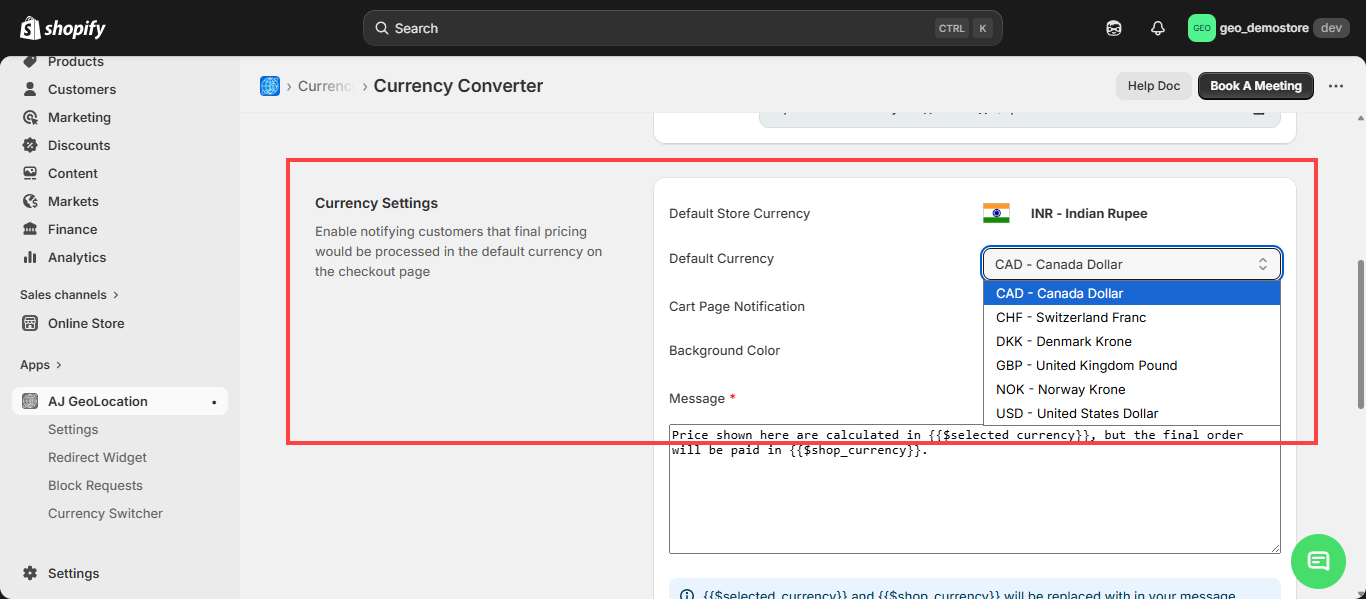Open Settings via the gear icon
The width and height of the screenshot is (1366, 599).
(30, 573)
